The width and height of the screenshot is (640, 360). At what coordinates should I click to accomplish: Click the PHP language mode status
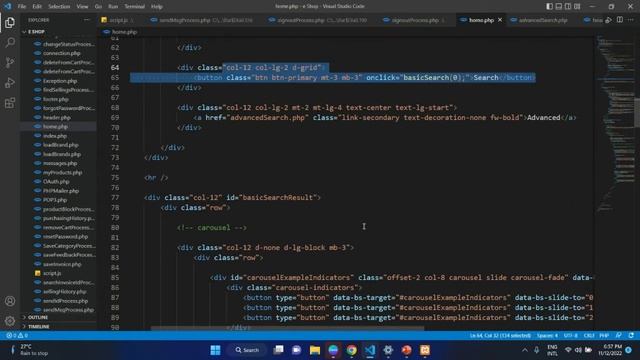point(604,336)
